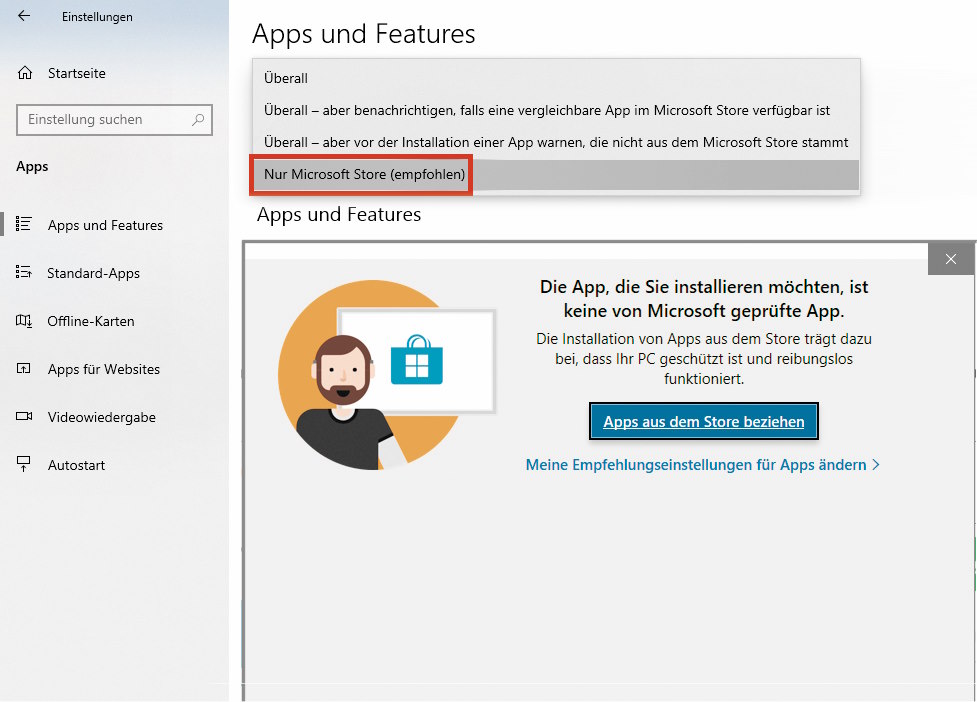Click the Microsoft Store bag illustration

tap(416, 360)
